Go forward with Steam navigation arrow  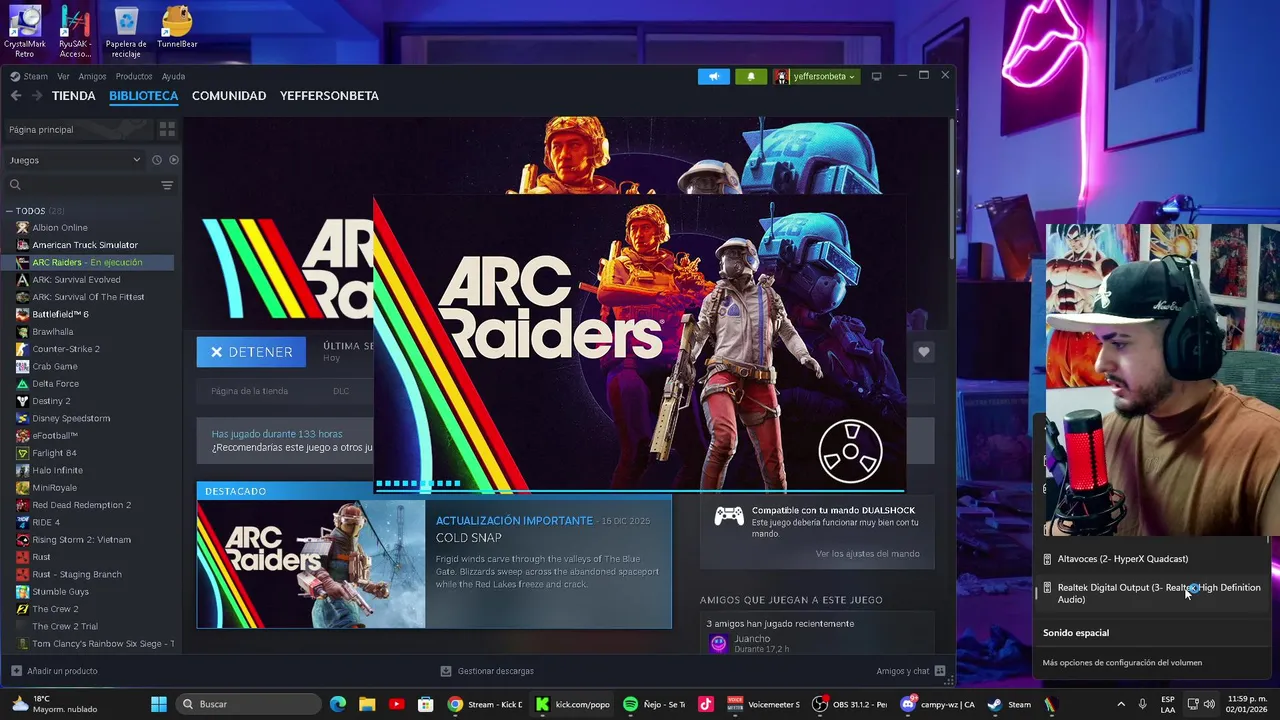[x=37, y=96]
